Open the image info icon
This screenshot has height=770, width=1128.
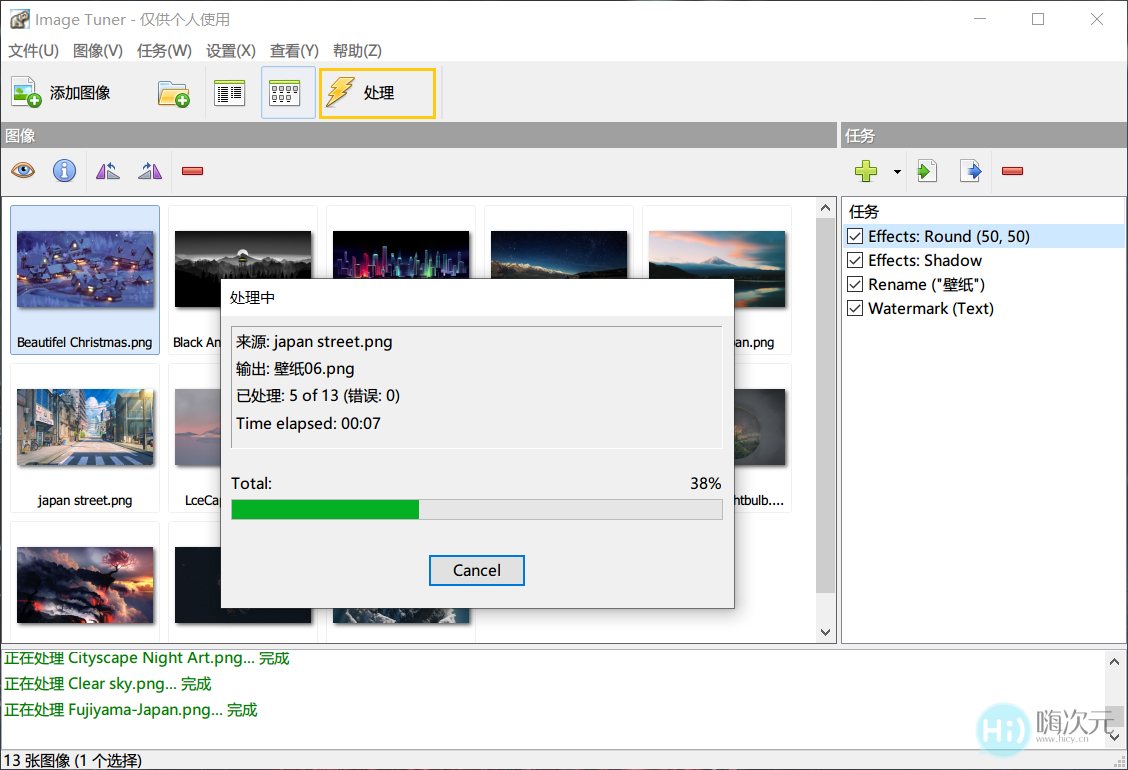tap(64, 170)
